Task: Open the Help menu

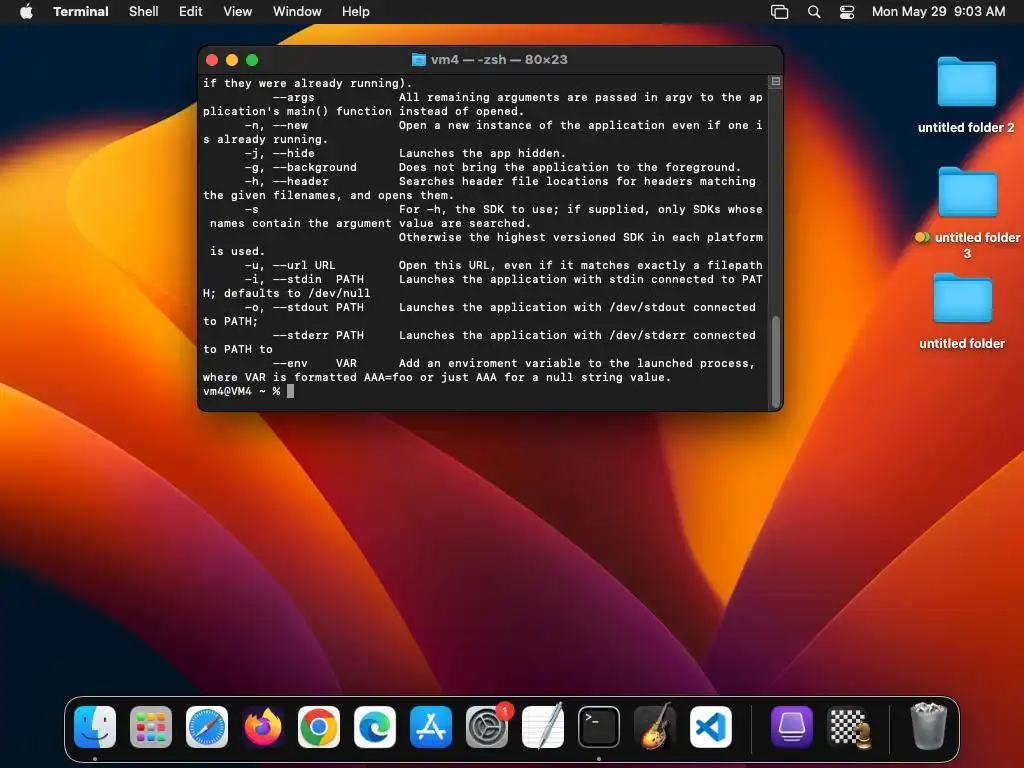Action: (356, 12)
